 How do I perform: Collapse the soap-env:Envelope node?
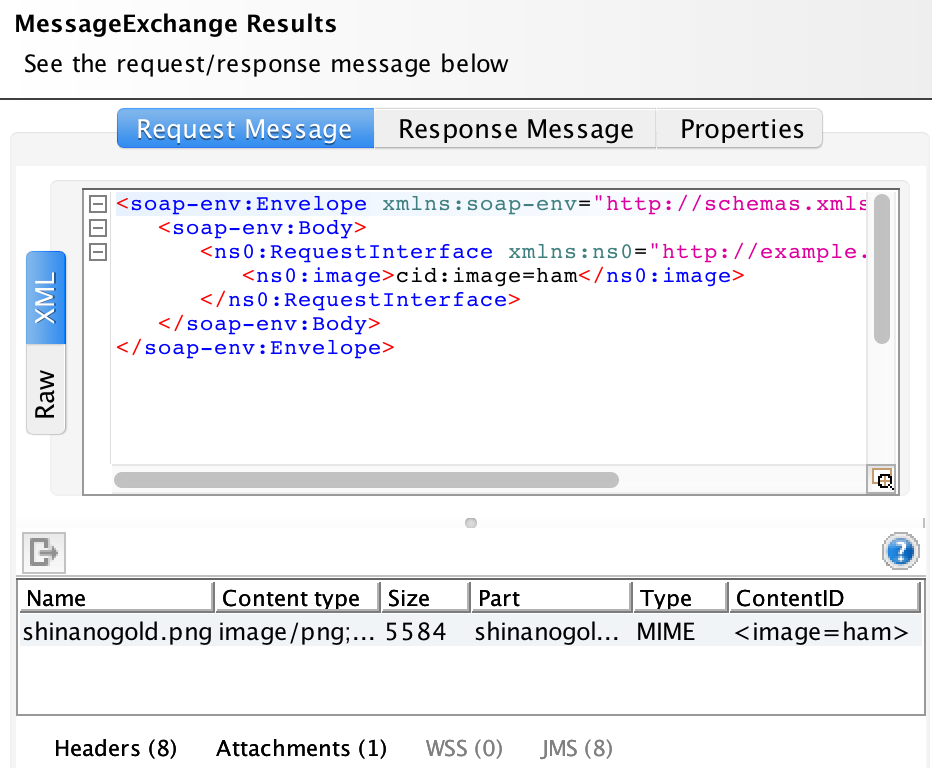pos(97,204)
